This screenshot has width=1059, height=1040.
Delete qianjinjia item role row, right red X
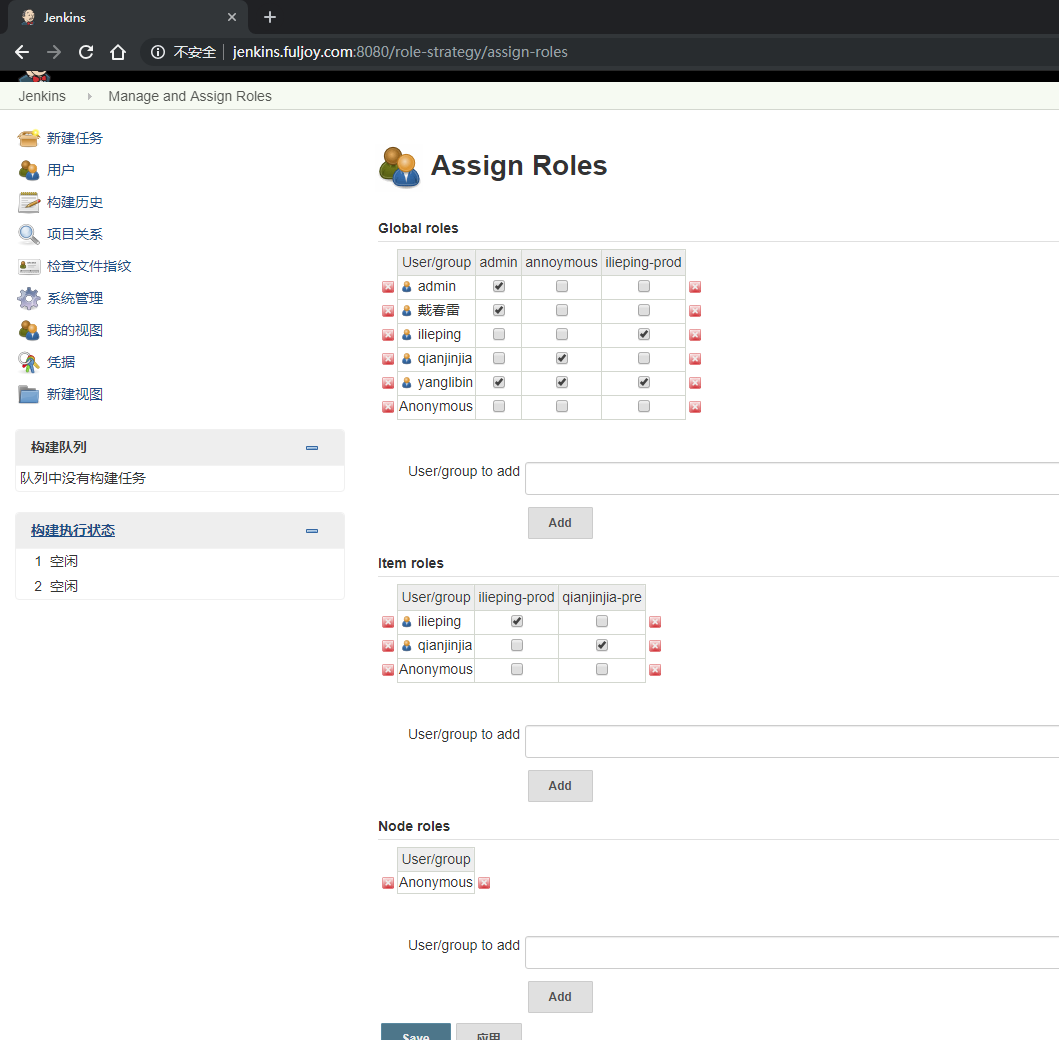click(x=655, y=646)
